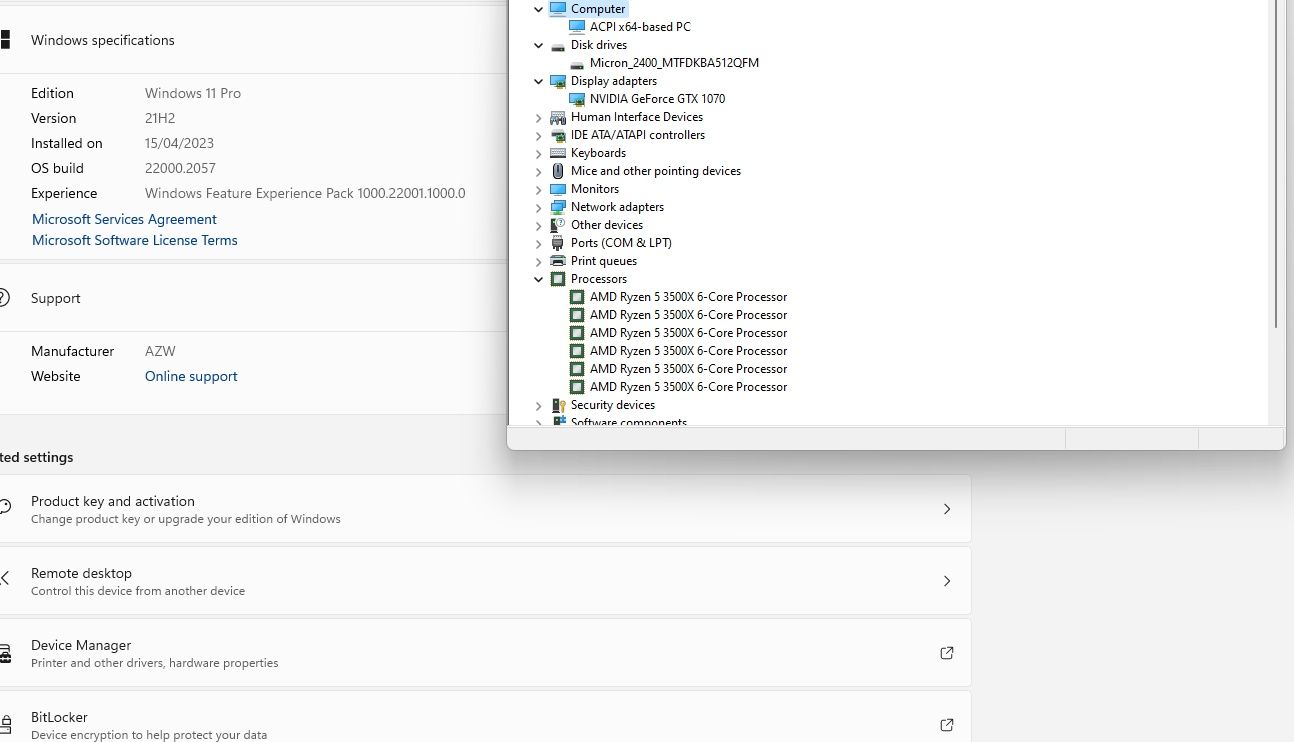The width and height of the screenshot is (1294, 742).
Task: Click the Print queues printer icon
Action: [558, 261]
